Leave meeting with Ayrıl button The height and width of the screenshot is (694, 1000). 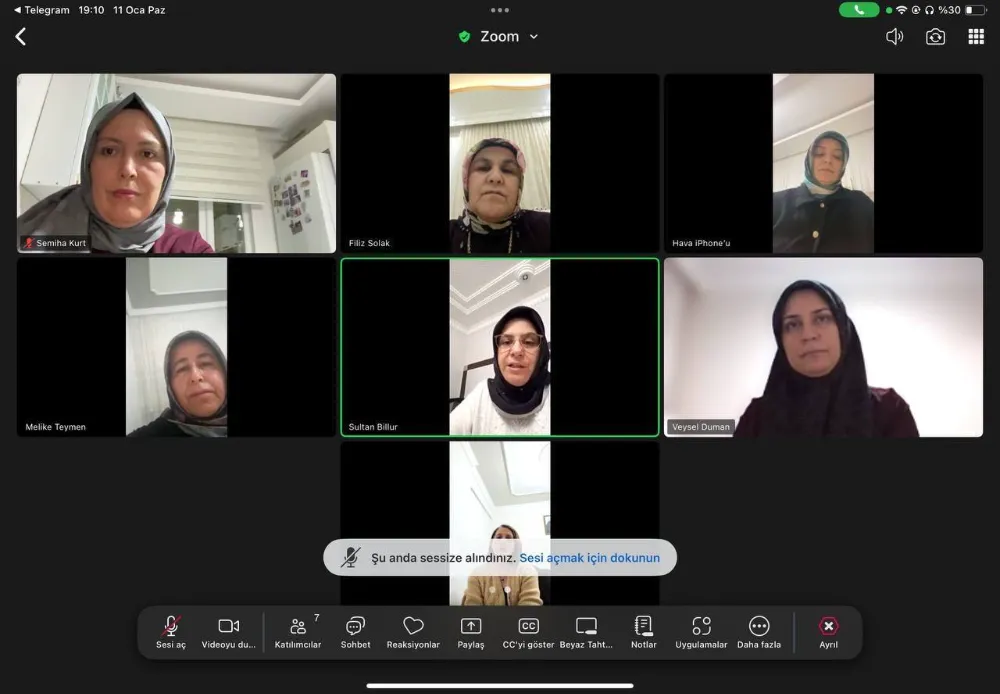tap(828, 632)
